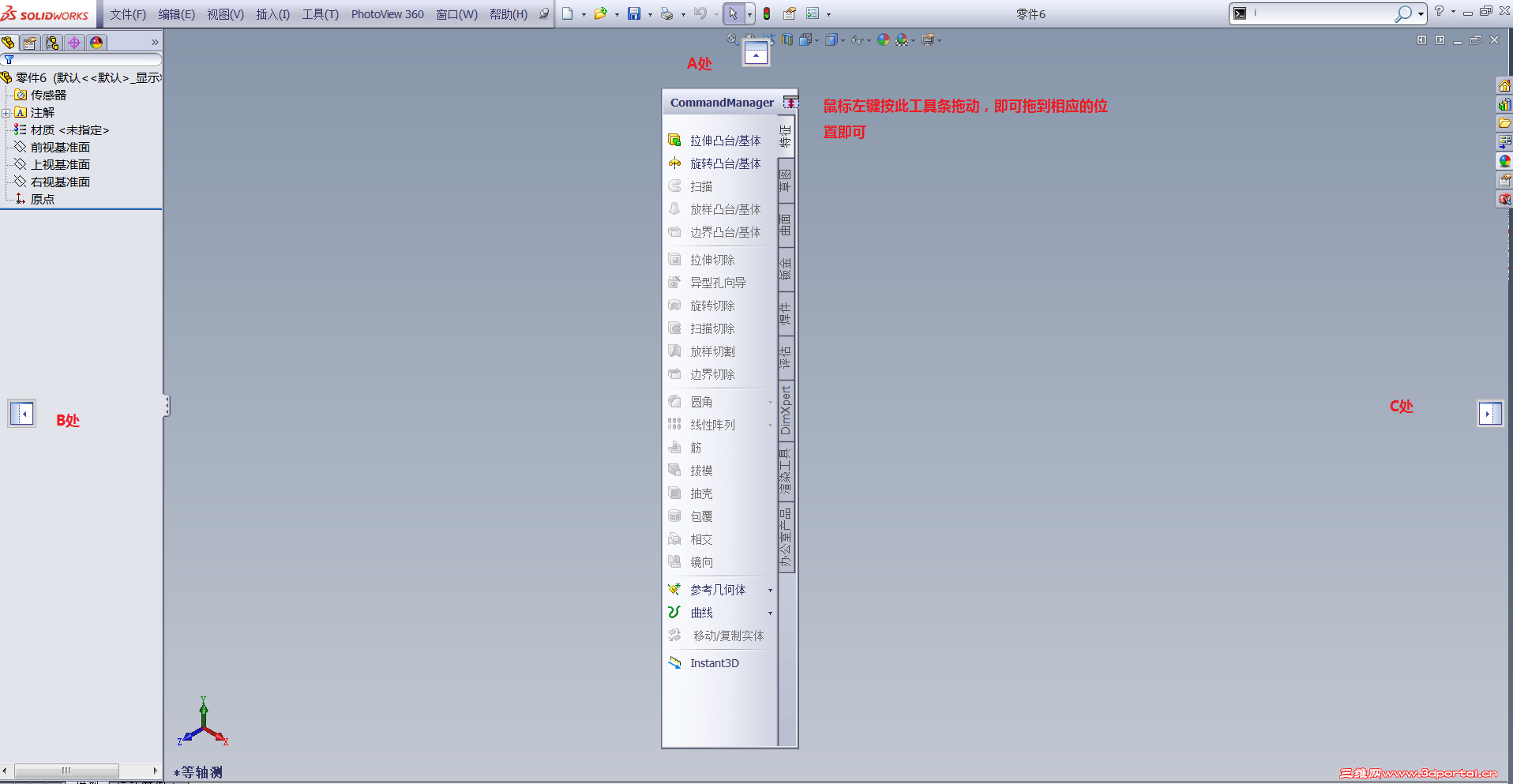1513x784 pixels.
Task: Click the SolidWorks command search field
Action: coord(1327,13)
